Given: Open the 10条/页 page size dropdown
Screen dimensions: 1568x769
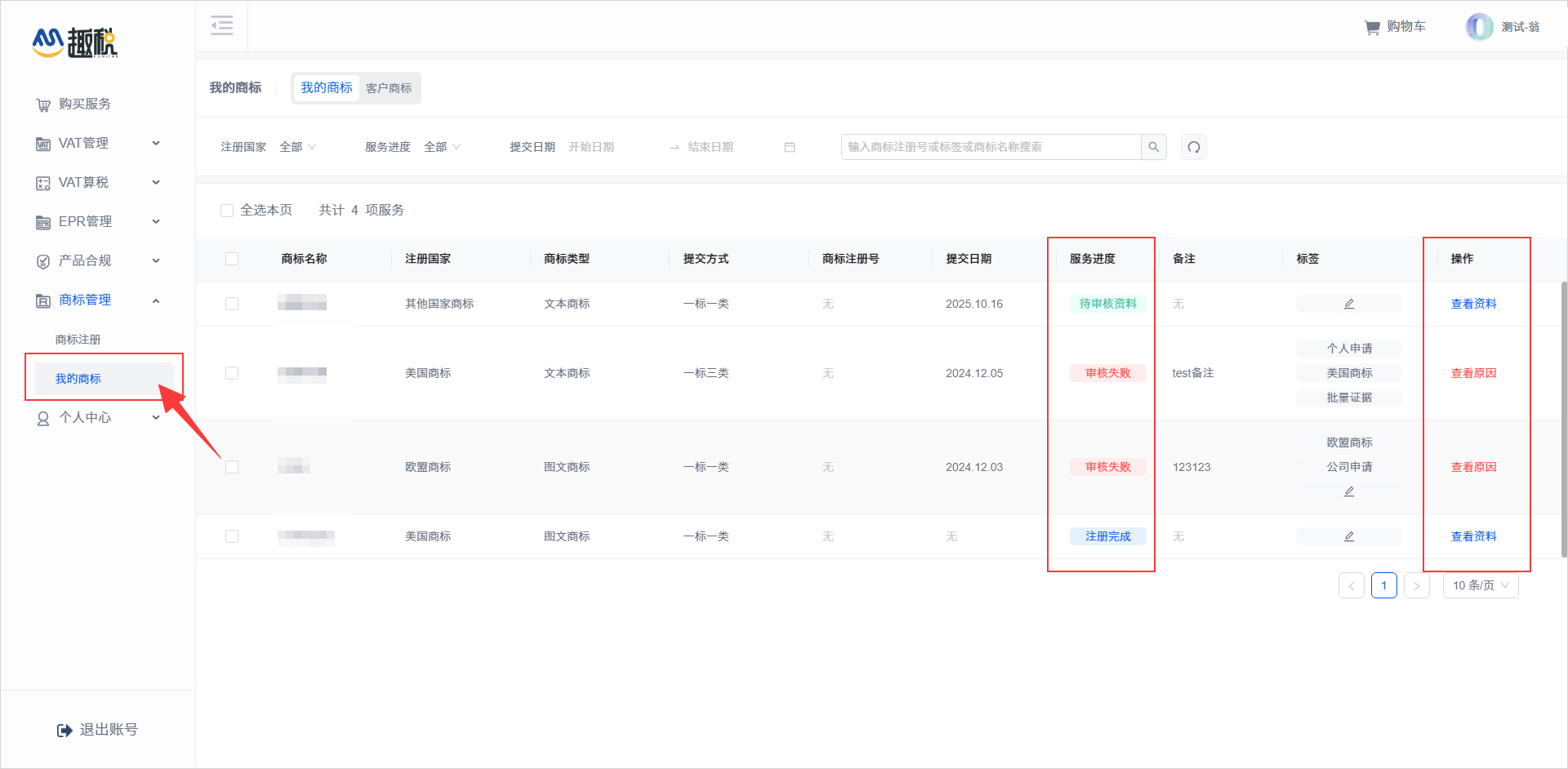Looking at the screenshot, I should point(1480,585).
